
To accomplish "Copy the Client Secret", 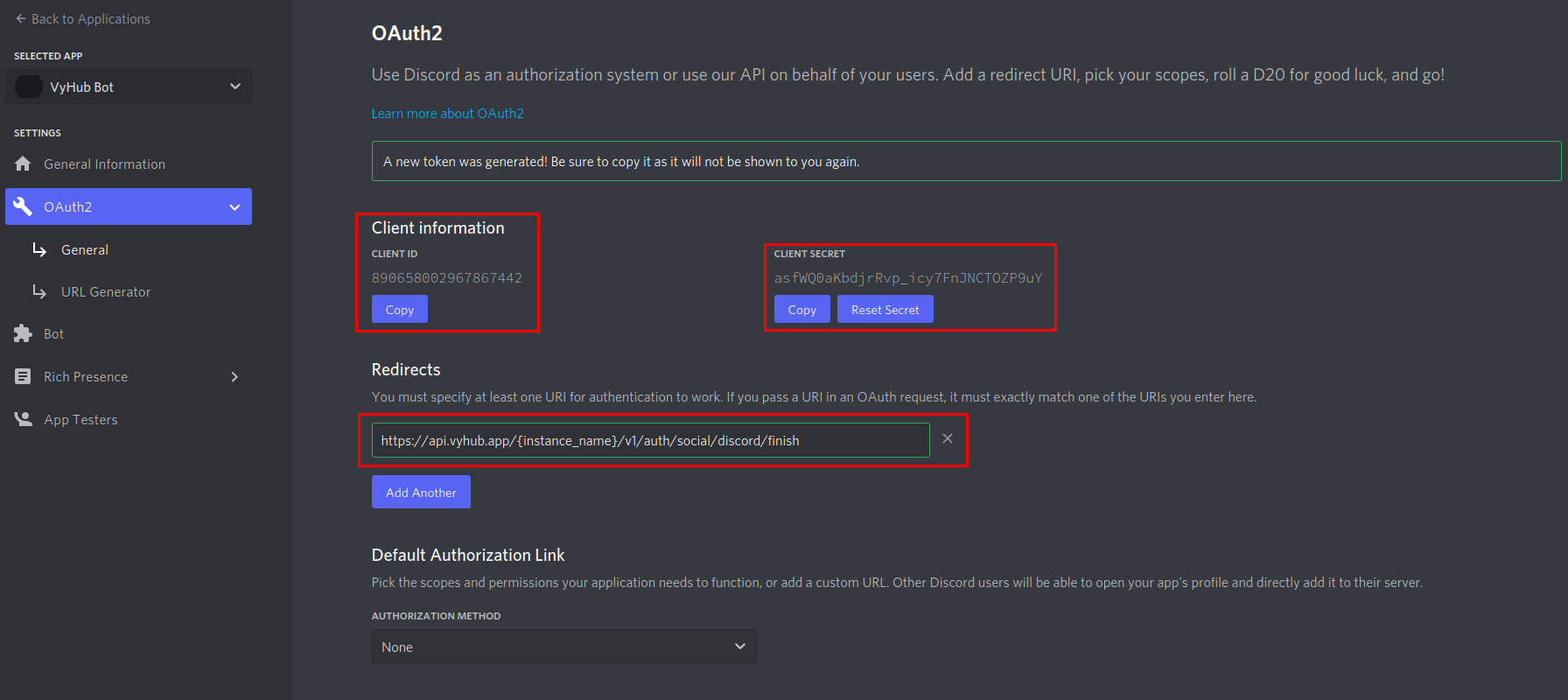I will click(x=802, y=309).
